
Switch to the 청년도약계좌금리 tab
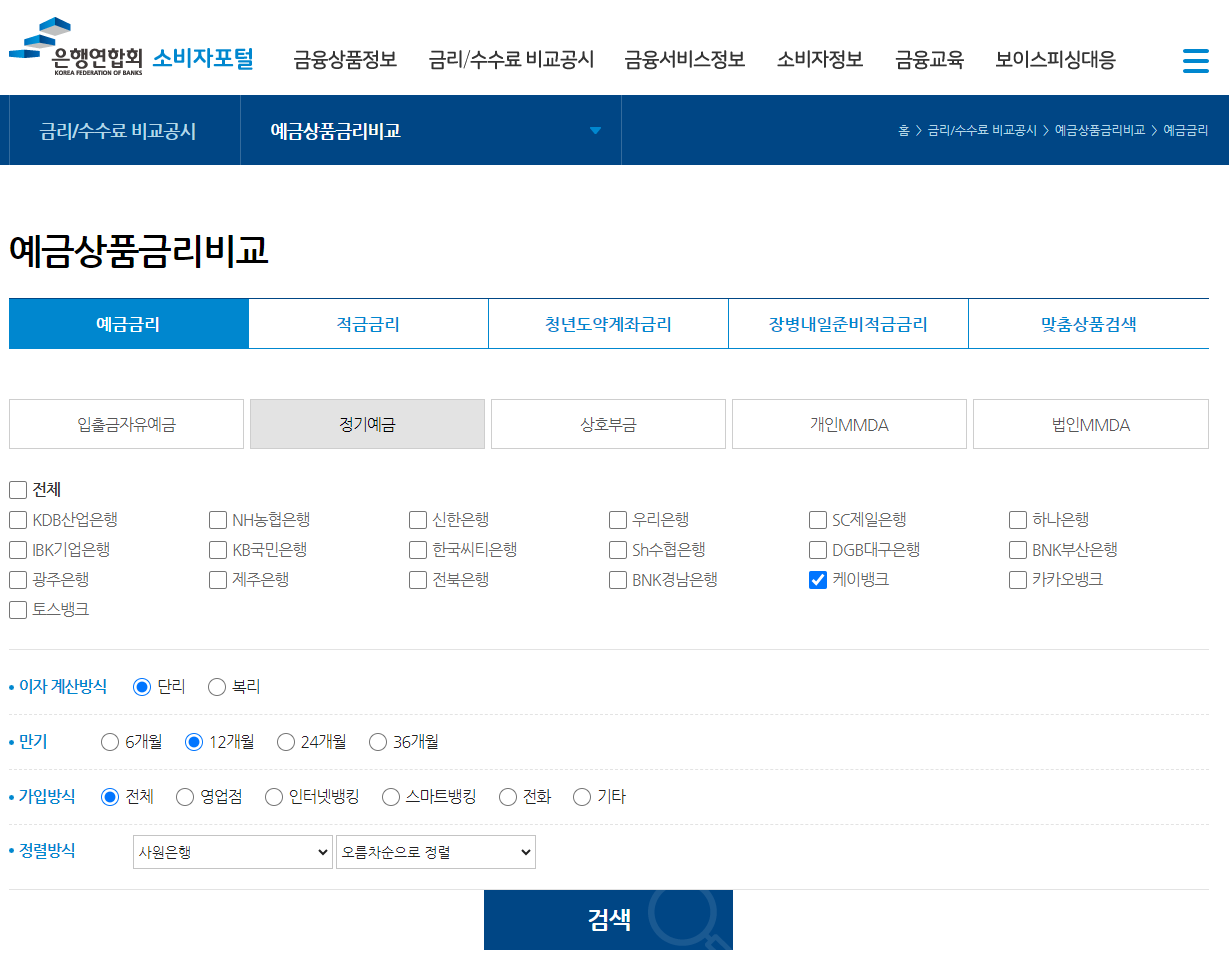(x=608, y=324)
